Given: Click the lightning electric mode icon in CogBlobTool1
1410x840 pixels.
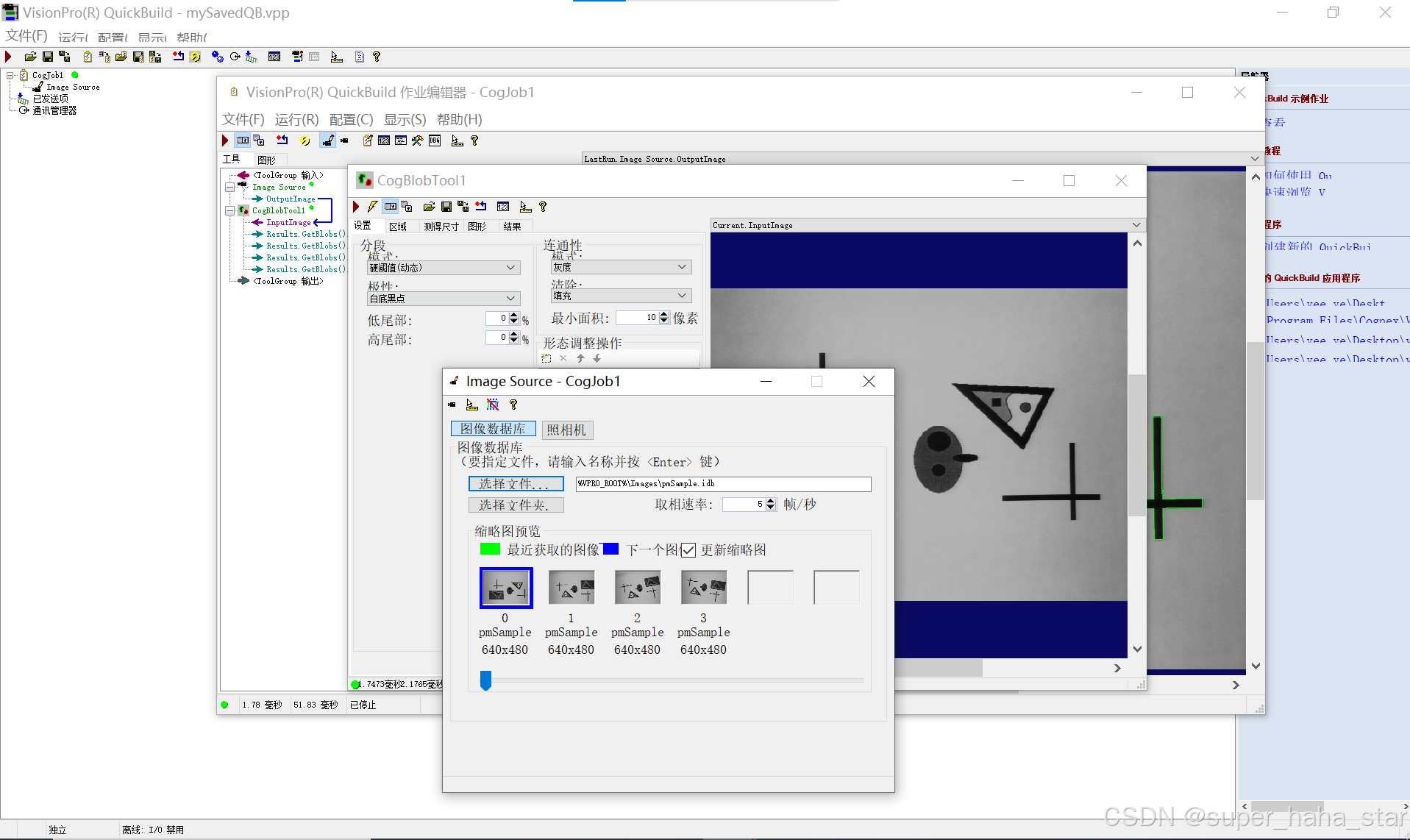Looking at the screenshot, I should pyautogui.click(x=372, y=207).
